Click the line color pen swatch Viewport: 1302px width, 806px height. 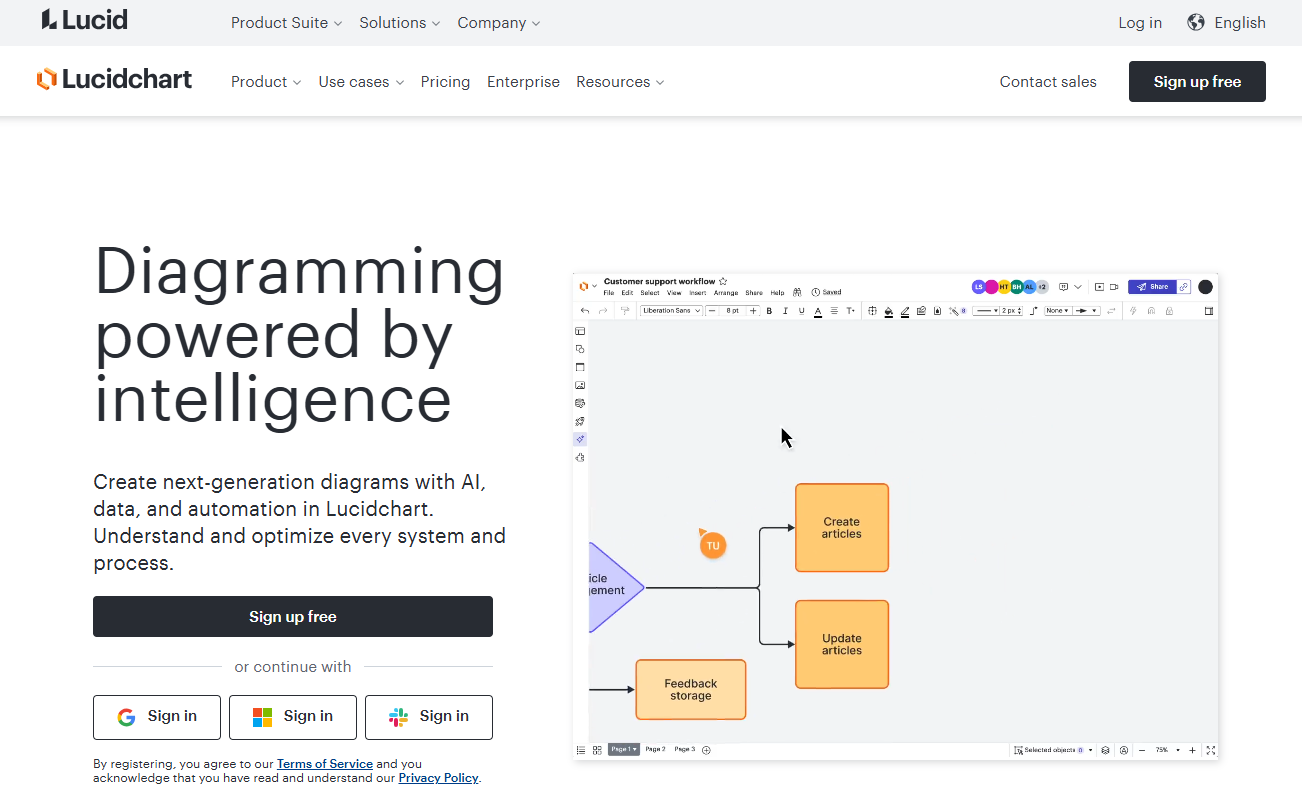tap(905, 311)
